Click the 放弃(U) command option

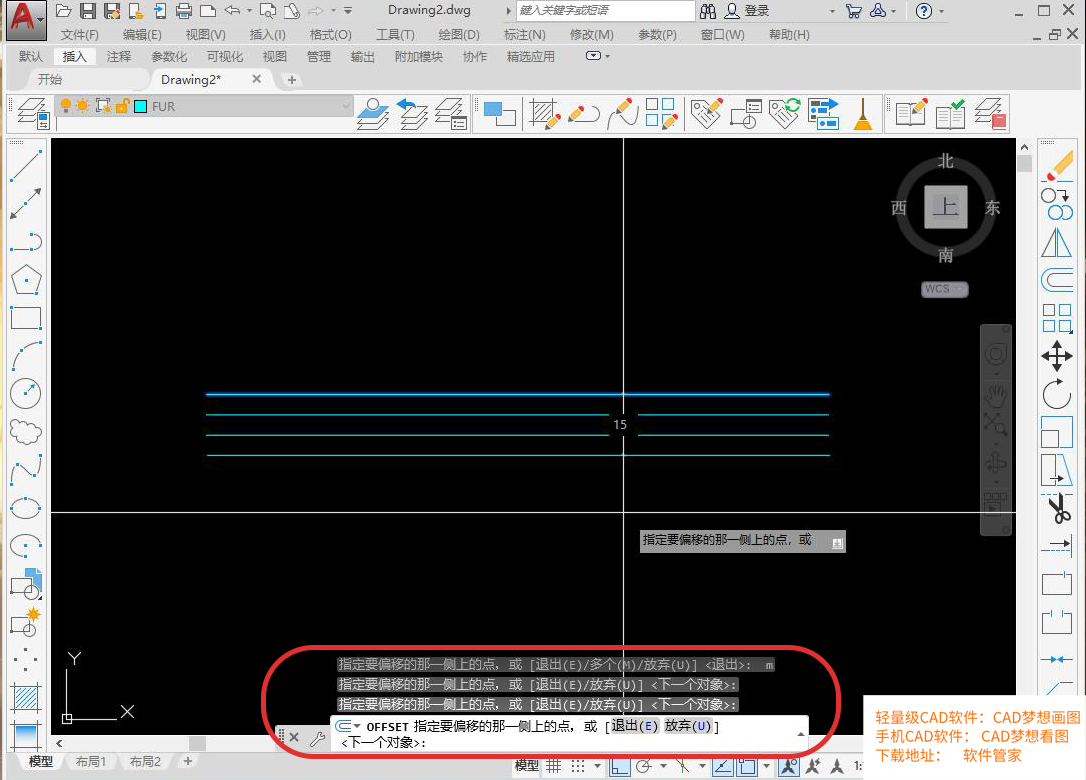pyautogui.click(x=688, y=725)
